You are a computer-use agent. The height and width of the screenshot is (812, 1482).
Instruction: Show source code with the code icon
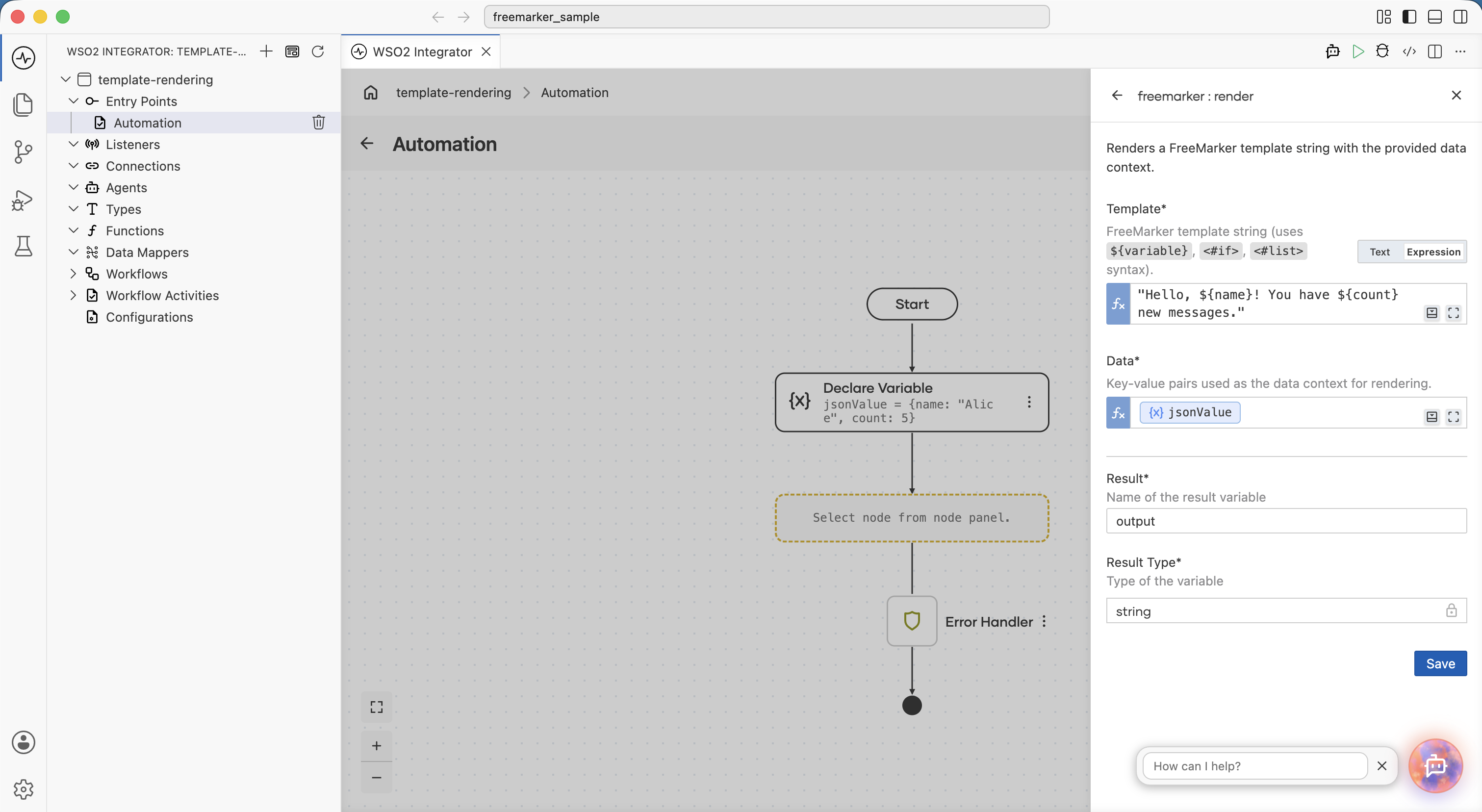(1409, 51)
